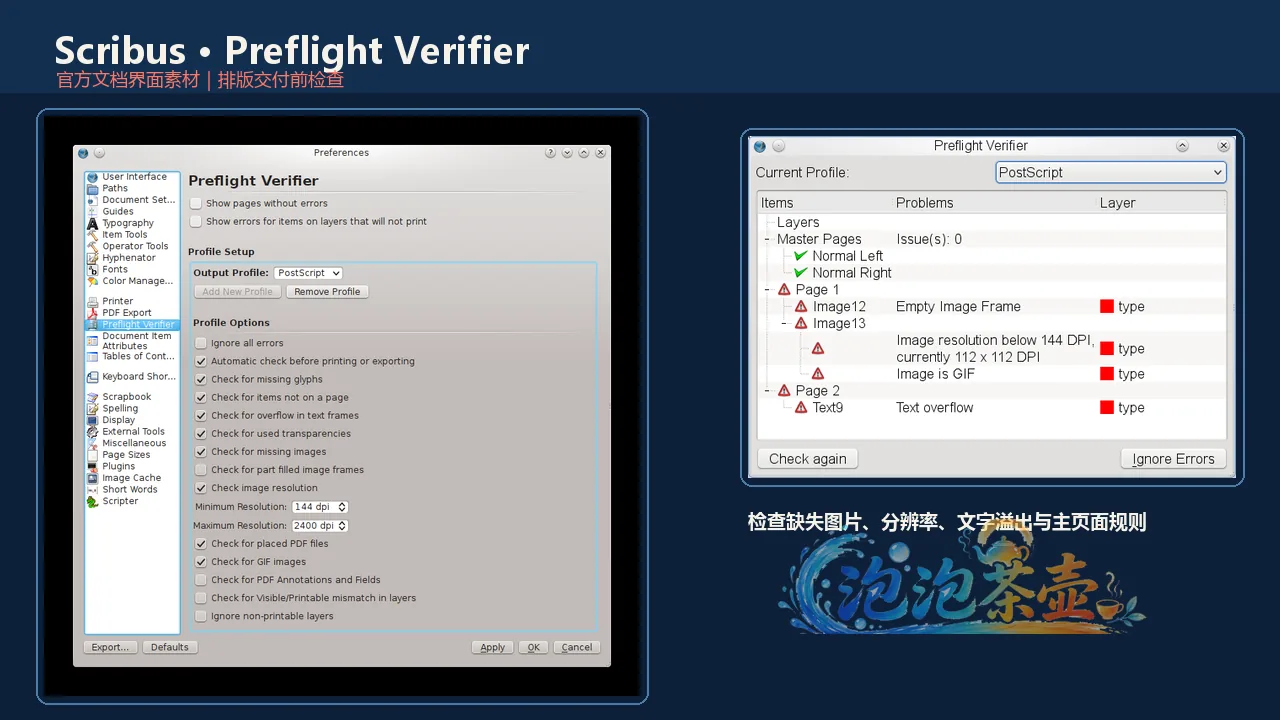Toggle Check for GIF images

(201, 561)
